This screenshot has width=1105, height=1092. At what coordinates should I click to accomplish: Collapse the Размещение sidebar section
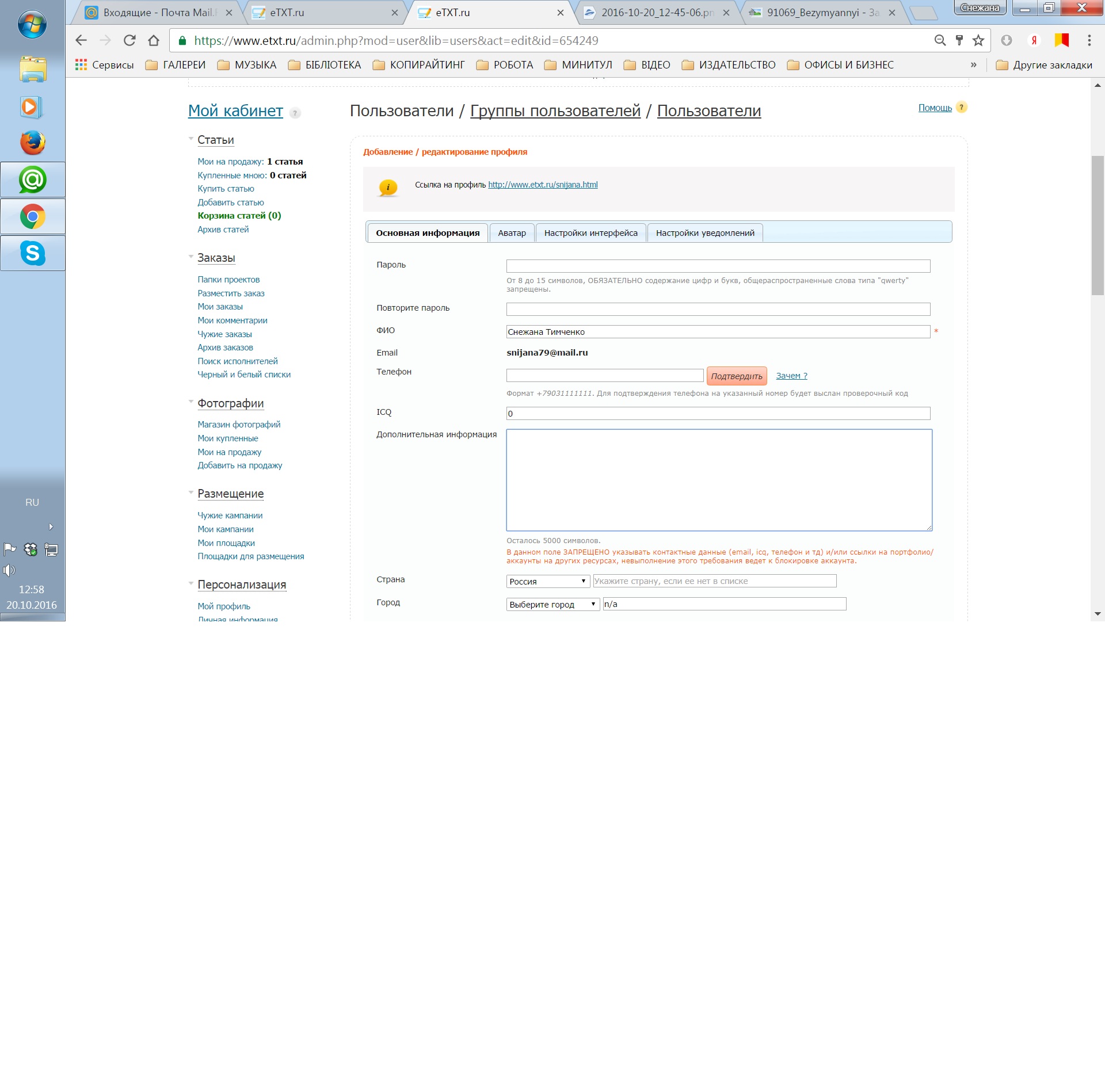pos(190,492)
